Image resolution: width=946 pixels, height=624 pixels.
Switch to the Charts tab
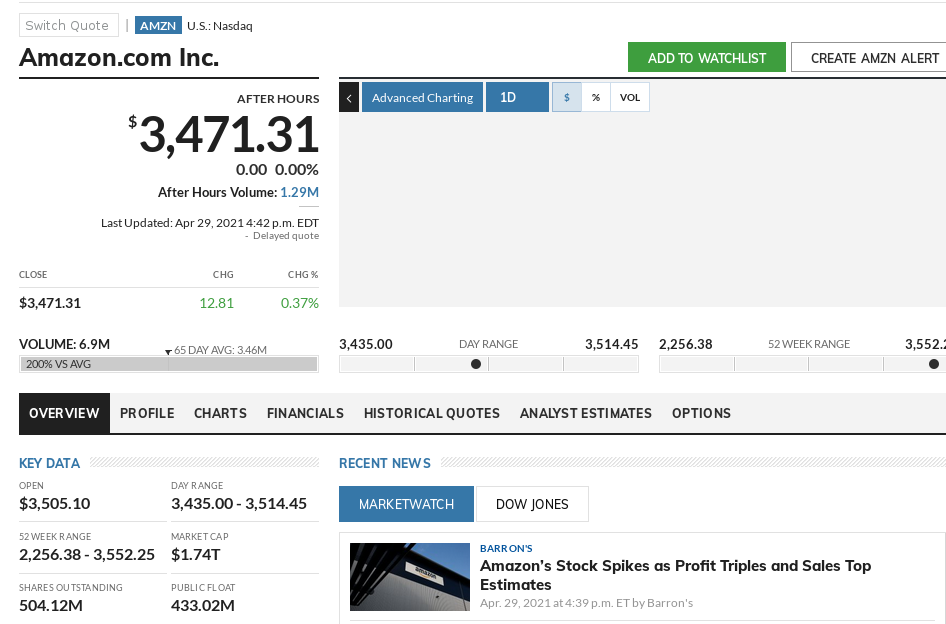coord(220,413)
